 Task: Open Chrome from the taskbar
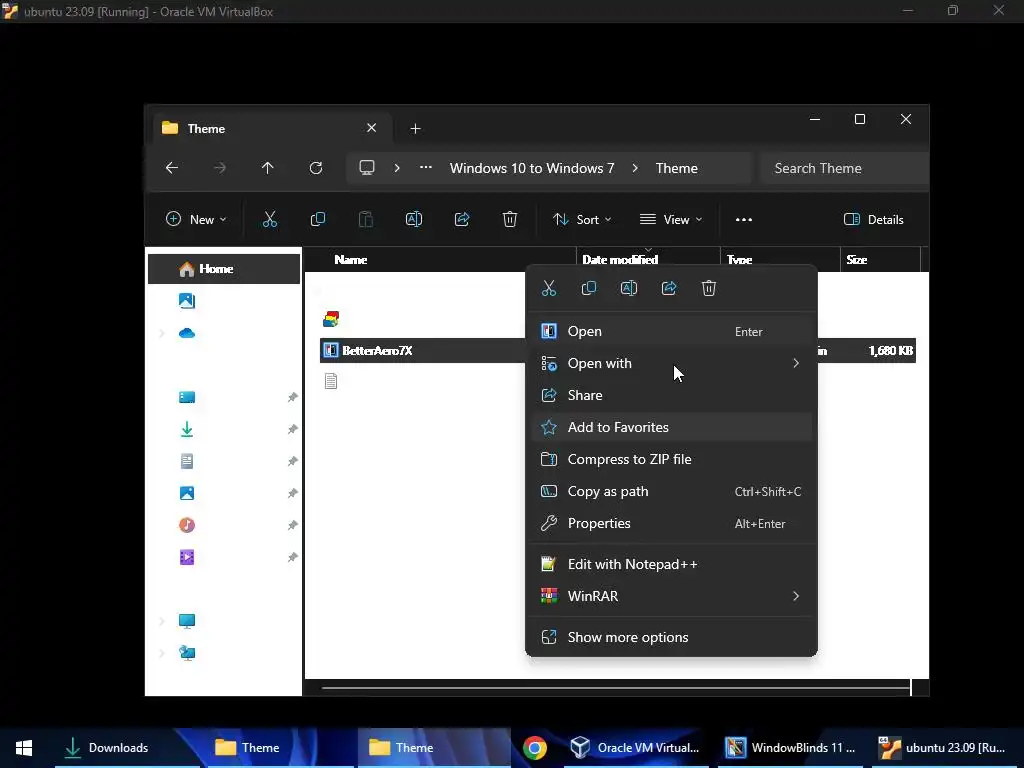tap(534, 748)
